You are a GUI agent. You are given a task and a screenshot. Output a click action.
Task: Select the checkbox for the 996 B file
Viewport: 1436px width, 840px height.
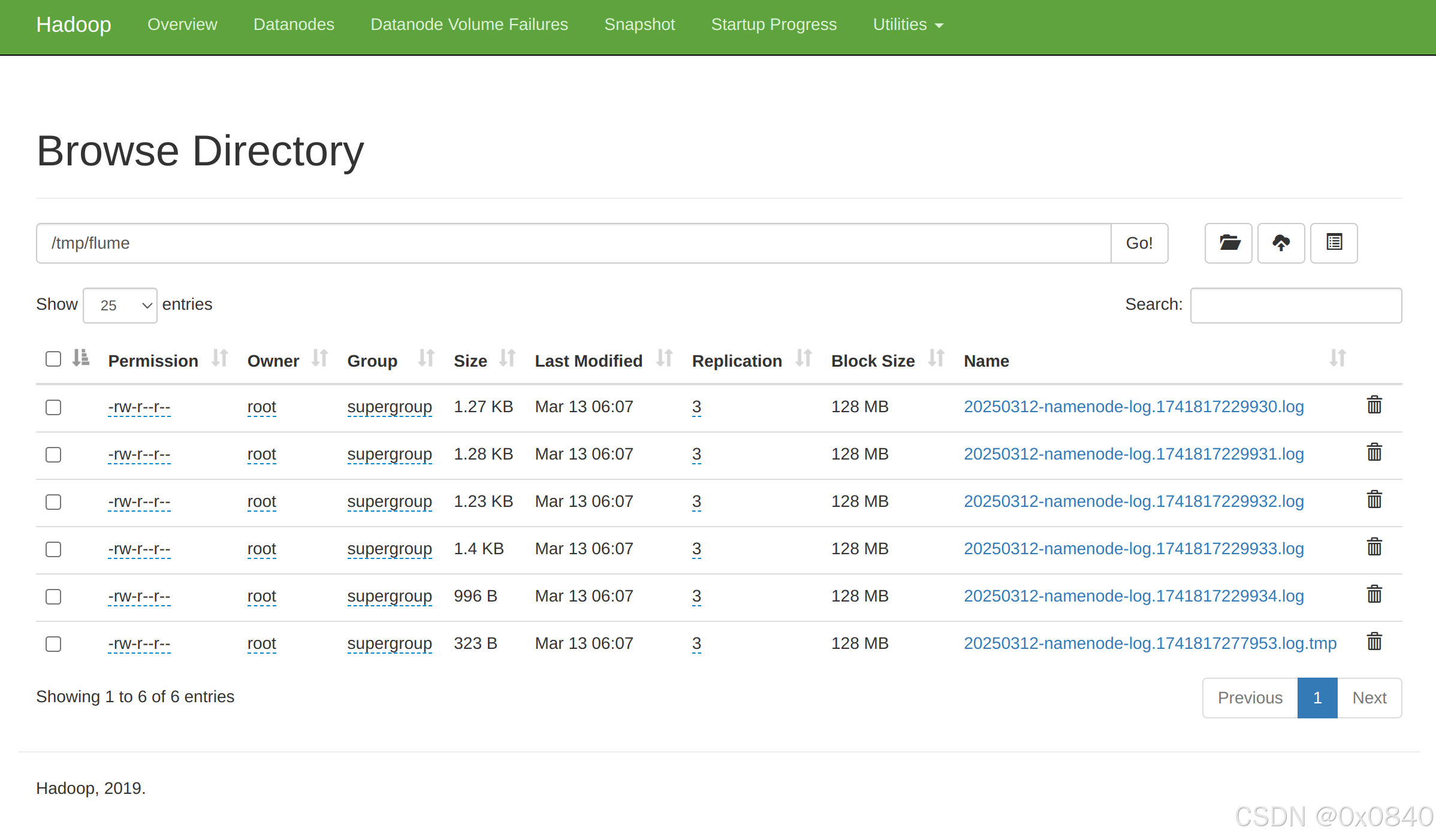pyautogui.click(x=53, y=597)
